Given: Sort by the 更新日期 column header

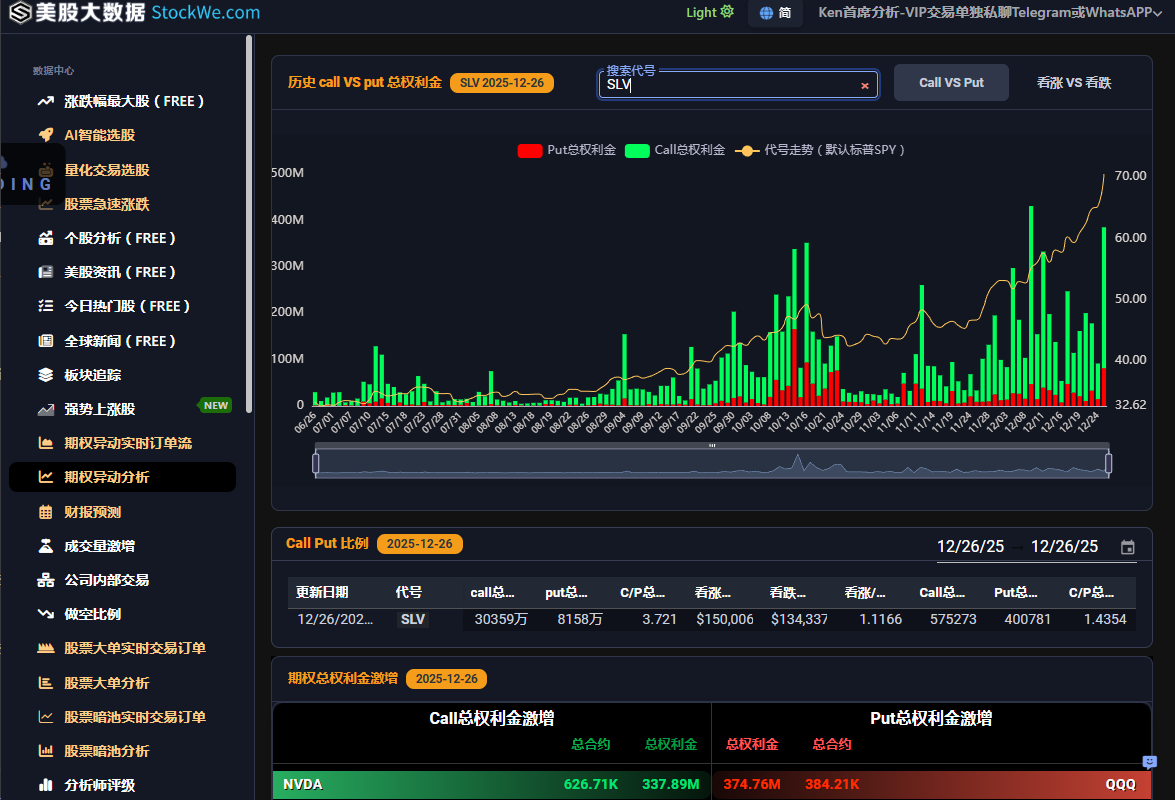Looking at the screenshot, I should 321,593.
